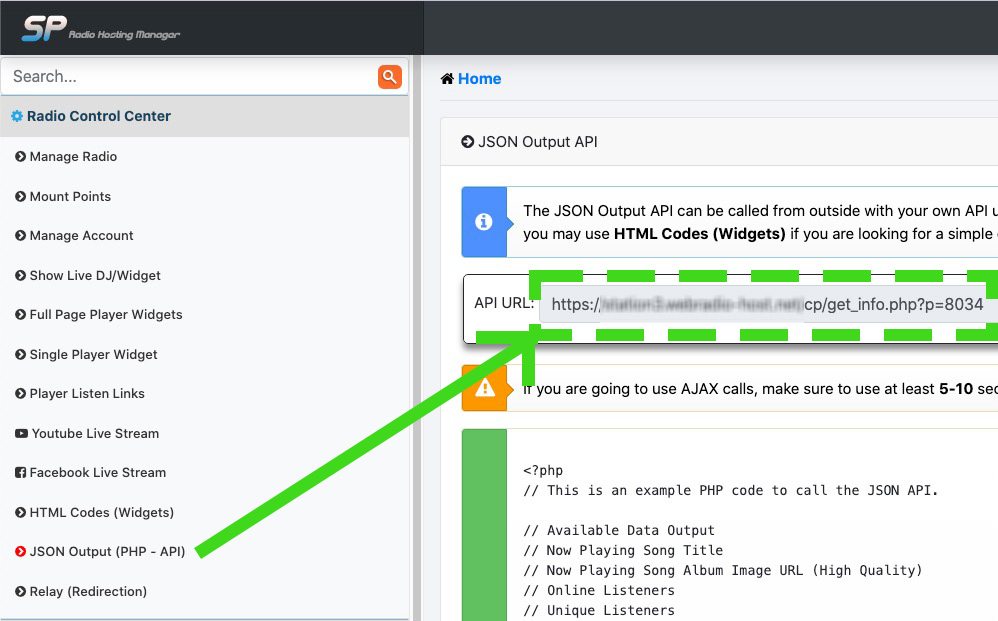Click the Facebook icon in sidebar
The width and height of the screenshot is (998, 621).
point(21,473)
